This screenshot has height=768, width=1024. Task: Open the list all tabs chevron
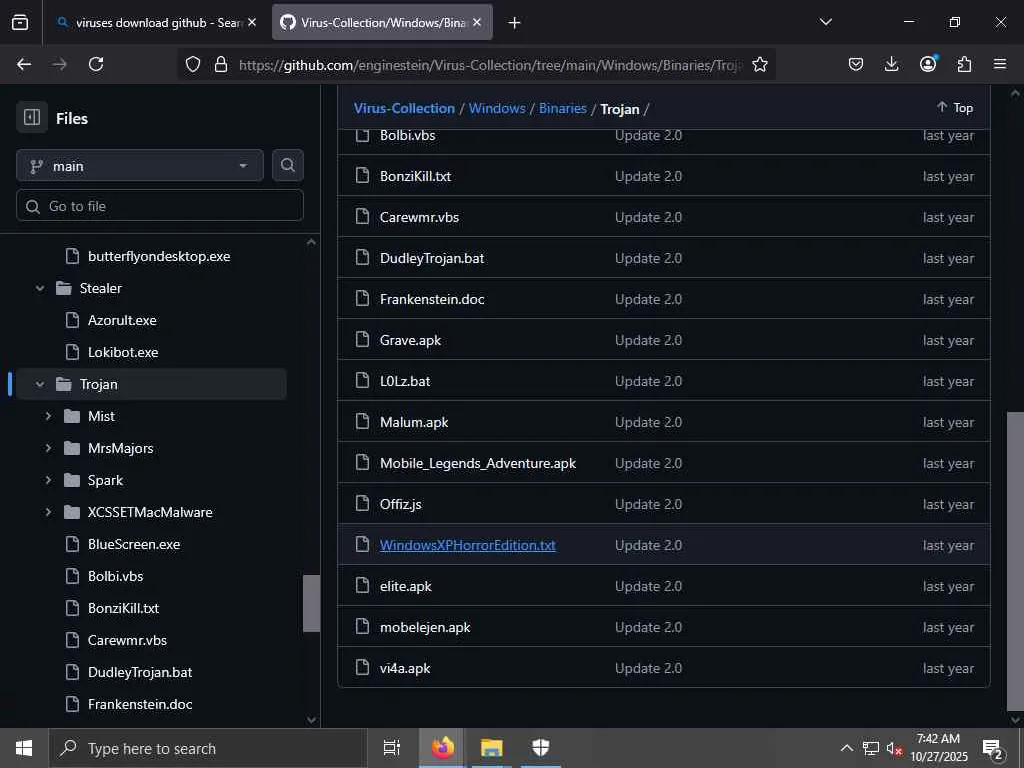point(825,22)
